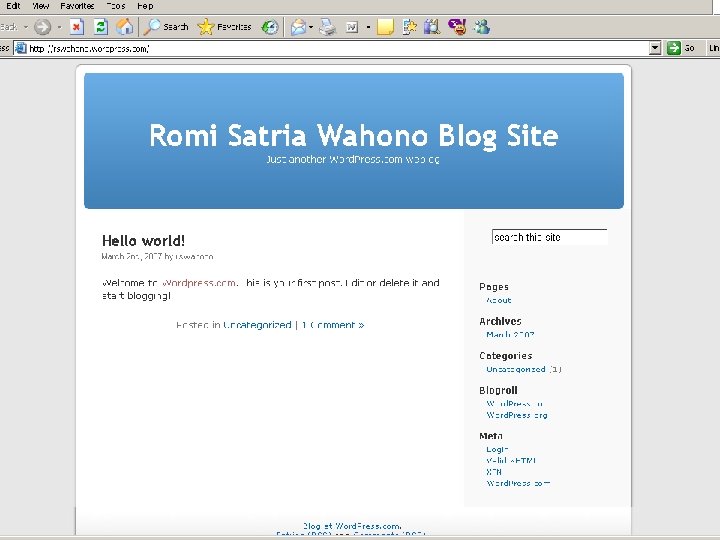Image resolution: width=720 pixels, height=540 pixels.
Task: Launch Yahoo Messenger toolbar icon
Action: point(457,27)
